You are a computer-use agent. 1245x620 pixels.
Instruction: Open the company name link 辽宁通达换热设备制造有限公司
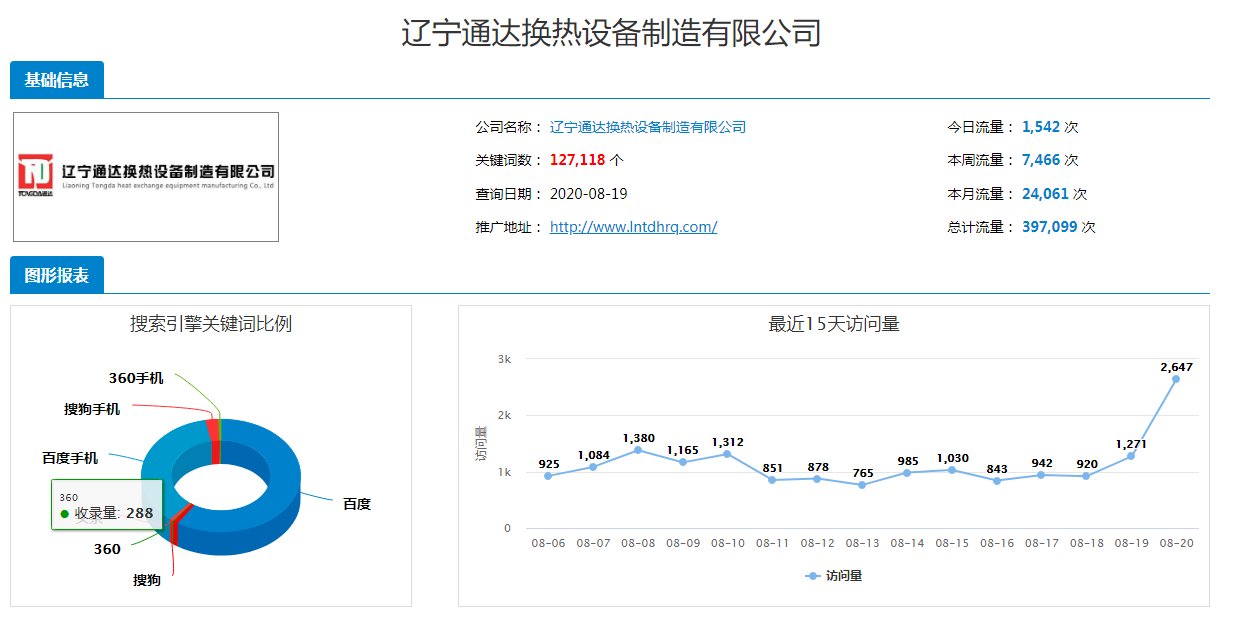coord(648,127)
